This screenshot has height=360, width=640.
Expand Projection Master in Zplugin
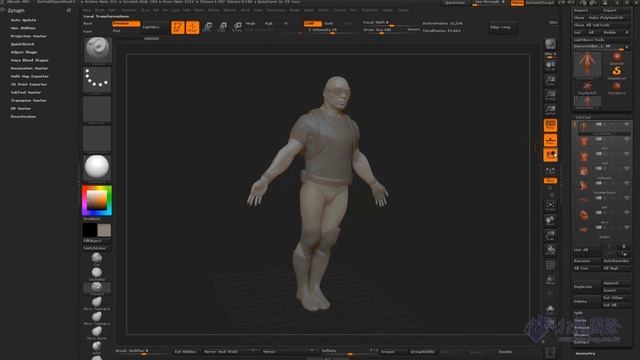[x=29, y=36]
